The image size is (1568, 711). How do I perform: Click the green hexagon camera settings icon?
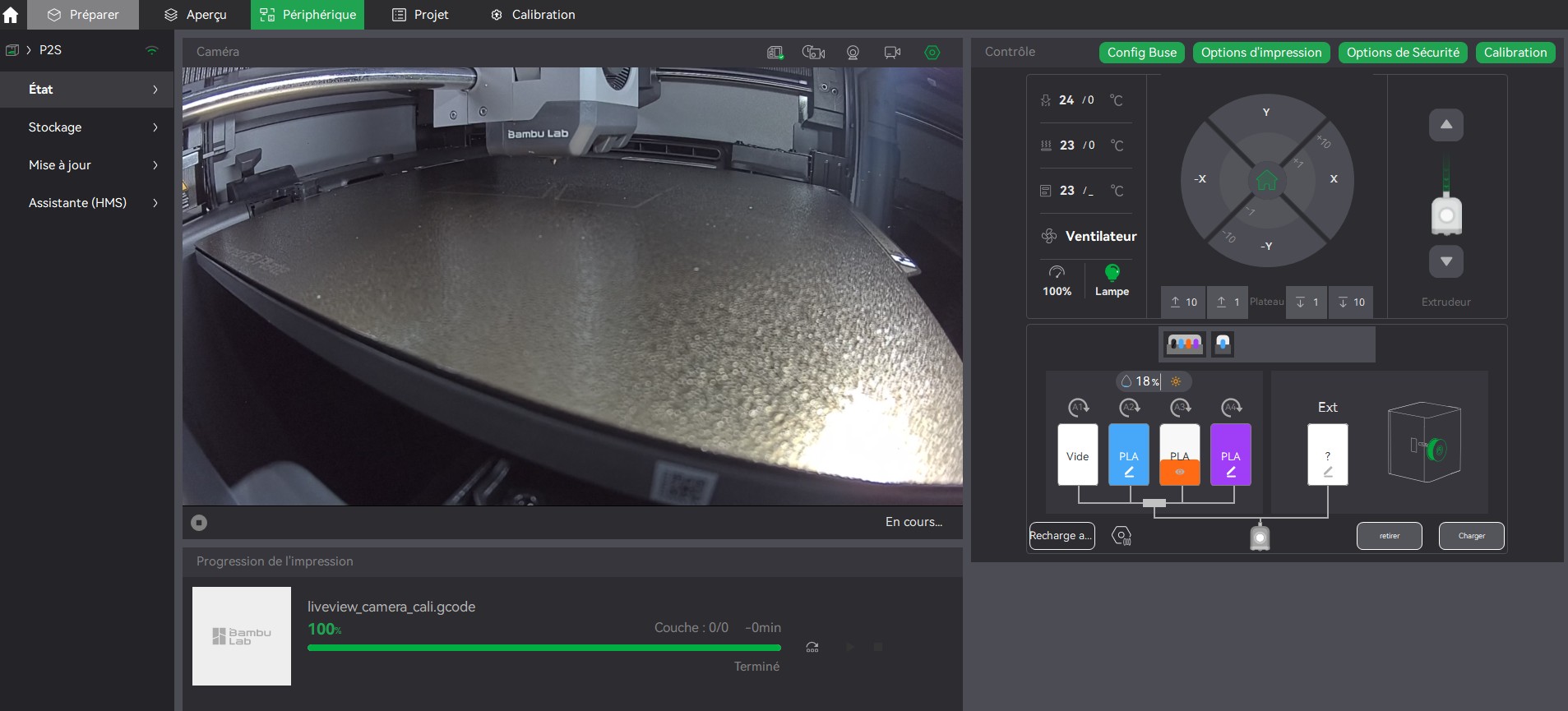(932, 53)
